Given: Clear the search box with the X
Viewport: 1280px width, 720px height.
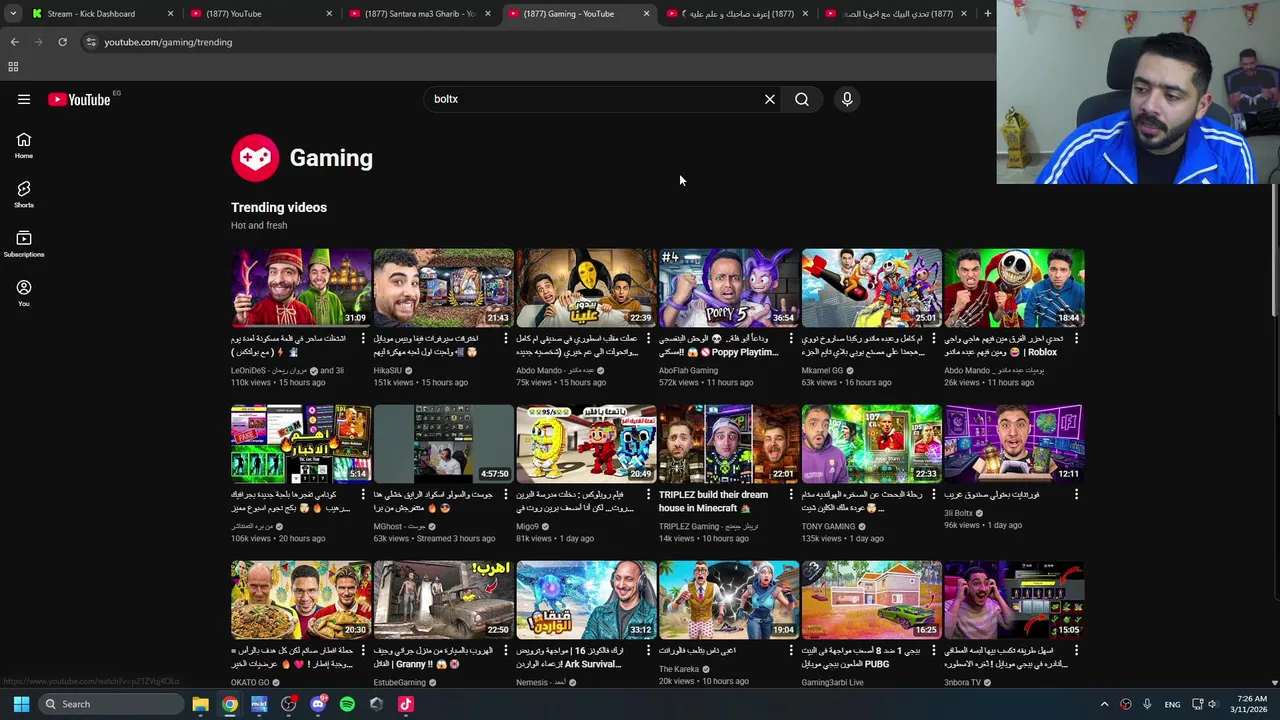Looking at the screenshot, I should [x=770, y=99].
